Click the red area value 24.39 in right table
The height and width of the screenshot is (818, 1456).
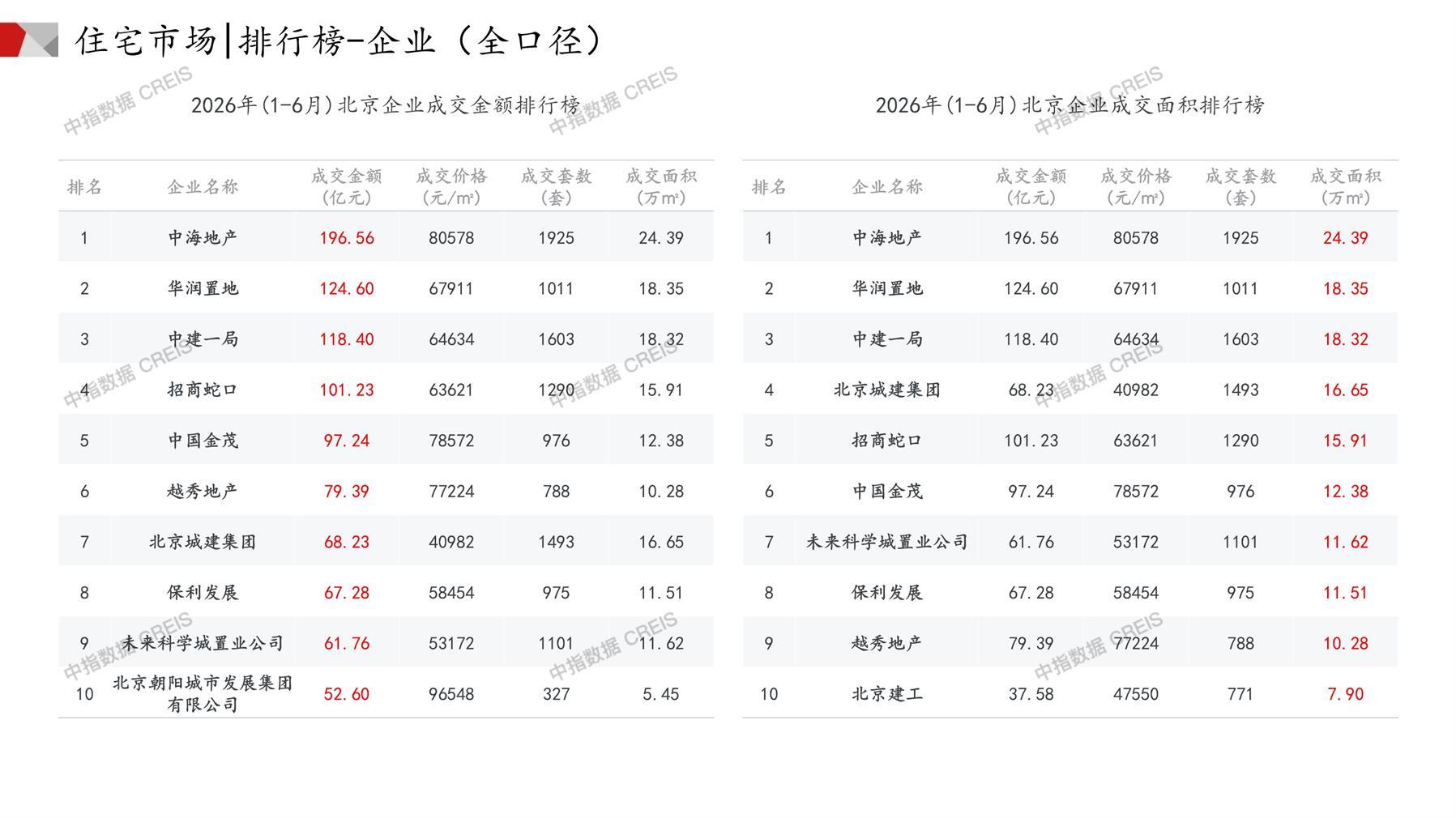1345,238
